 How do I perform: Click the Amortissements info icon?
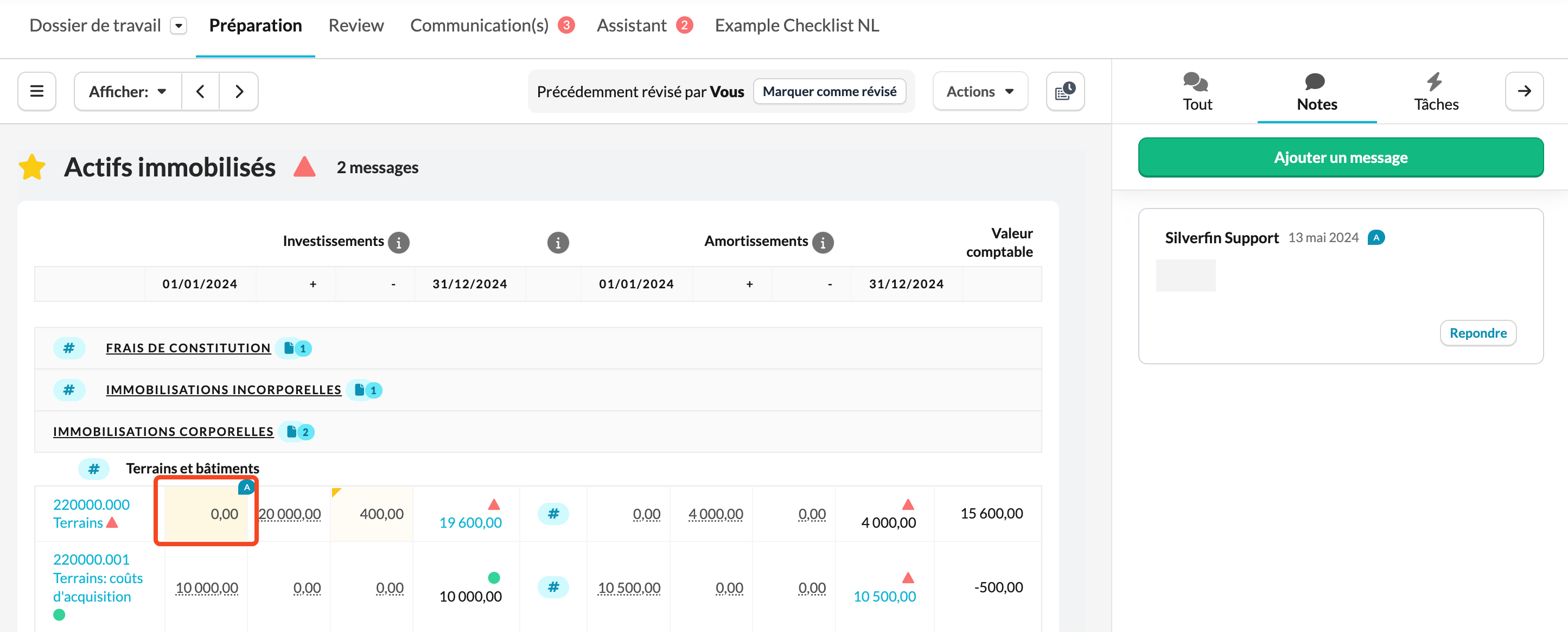823,242
